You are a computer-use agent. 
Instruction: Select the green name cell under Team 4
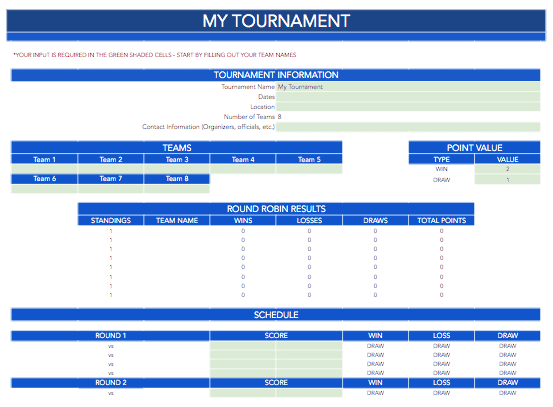pyautogui.click(x=243, y=169)
